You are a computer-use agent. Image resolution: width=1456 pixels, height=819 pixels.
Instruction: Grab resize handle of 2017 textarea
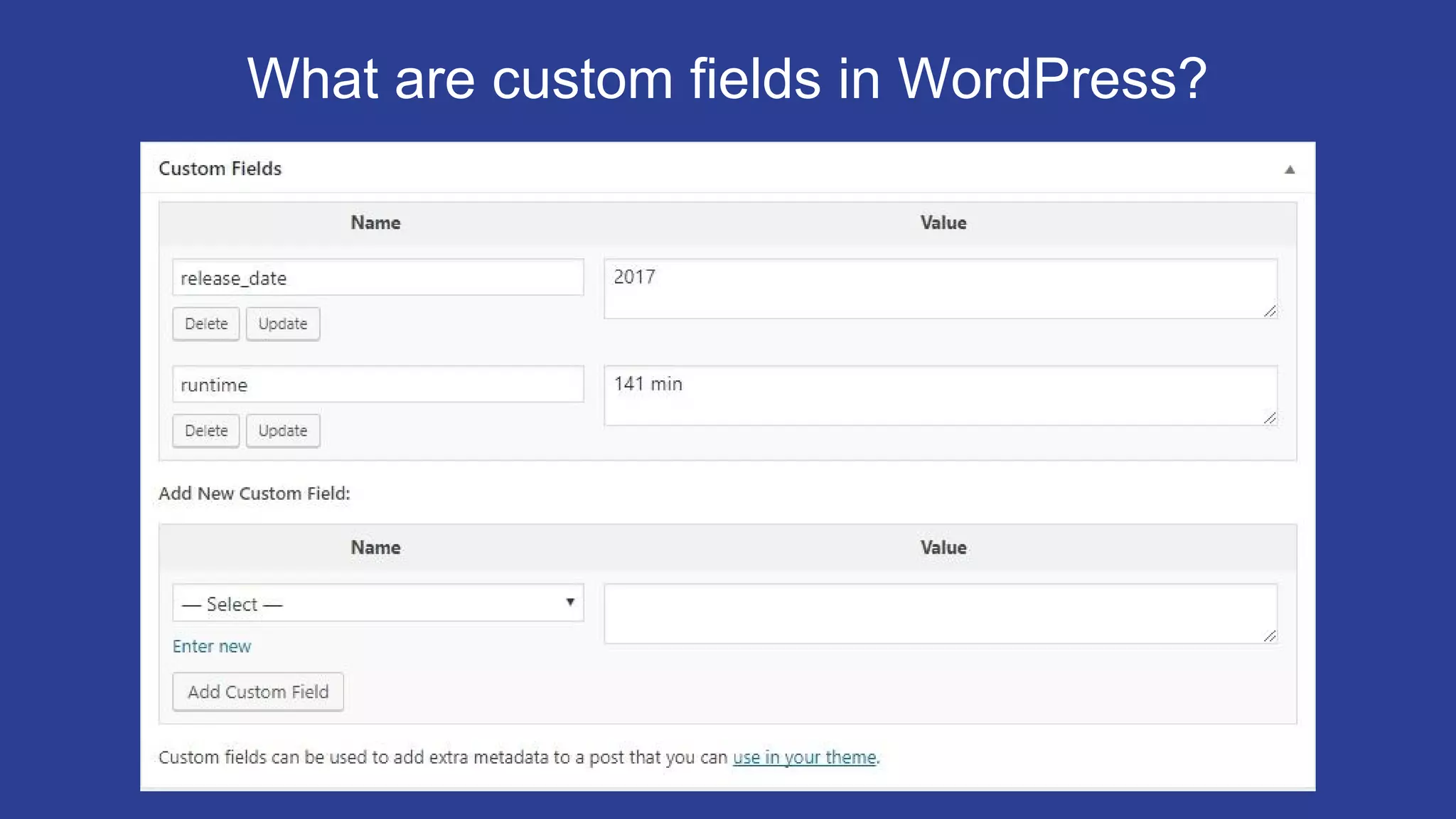pyautogui.click(x=1270, y=311)
